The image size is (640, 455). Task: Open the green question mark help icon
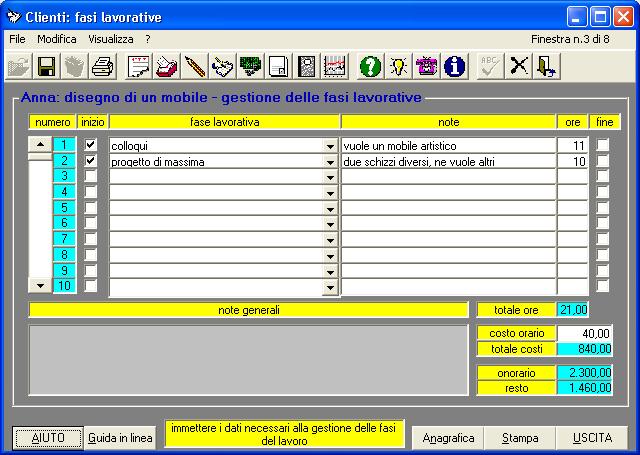coord(370,66)
